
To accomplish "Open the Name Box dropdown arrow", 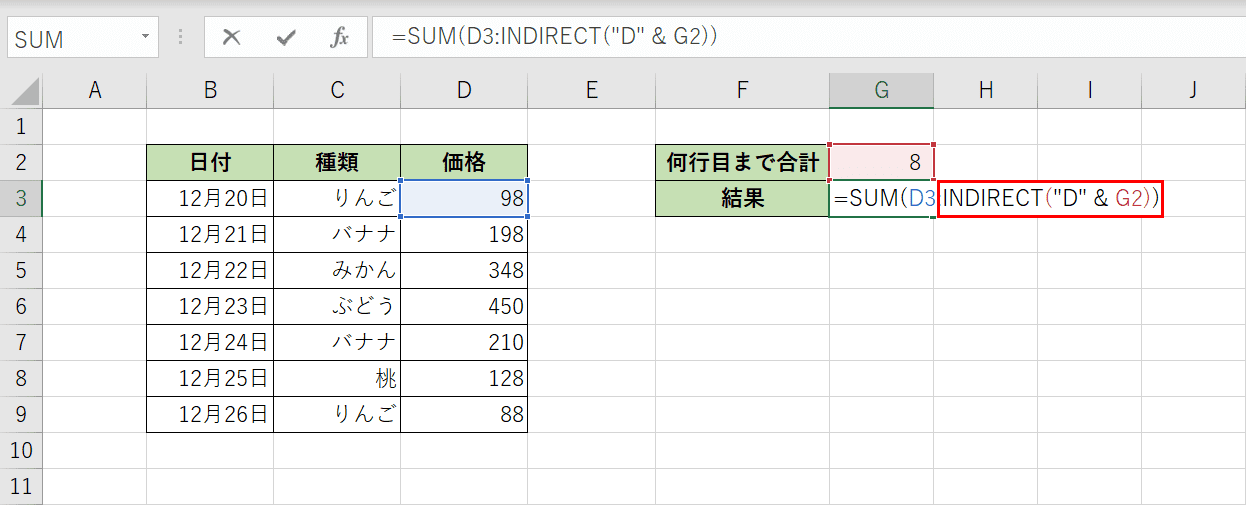I will [146, 37].
